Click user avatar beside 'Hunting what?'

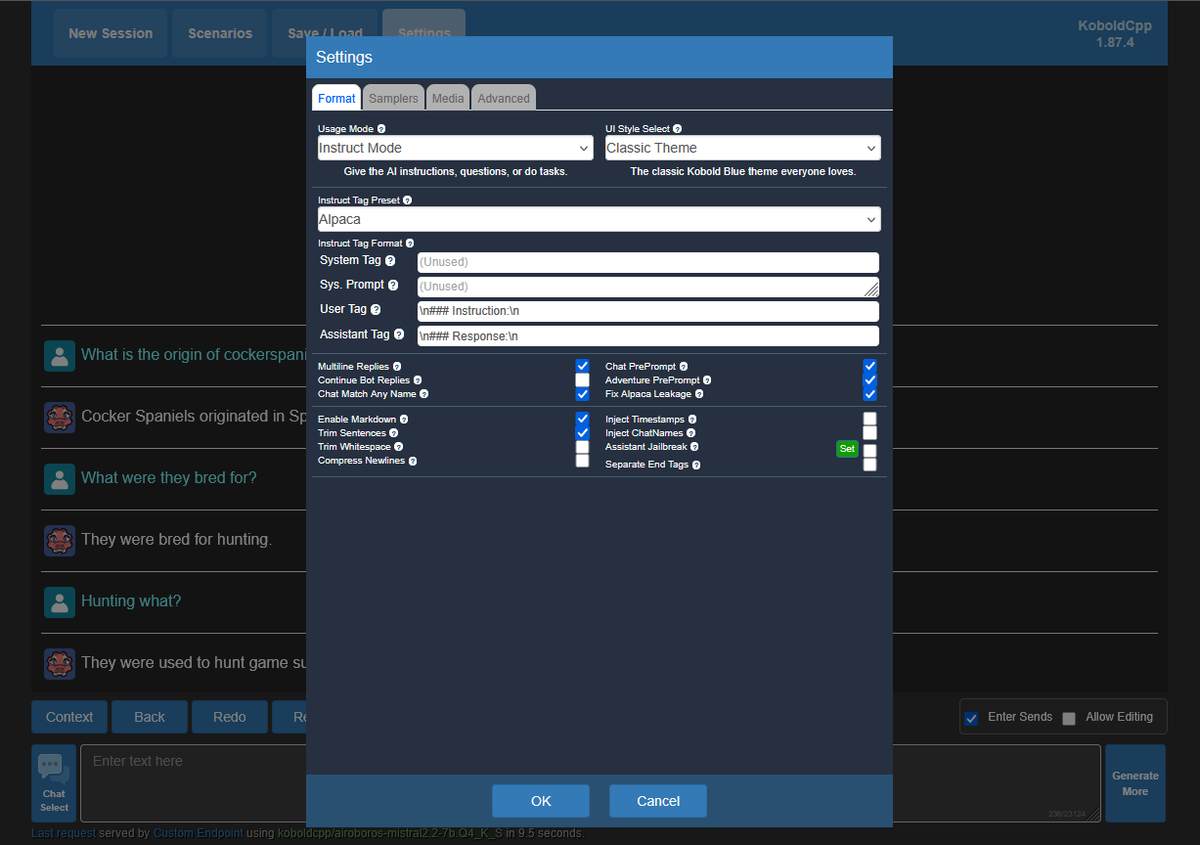pyautogui.click(x=60, y=602)
